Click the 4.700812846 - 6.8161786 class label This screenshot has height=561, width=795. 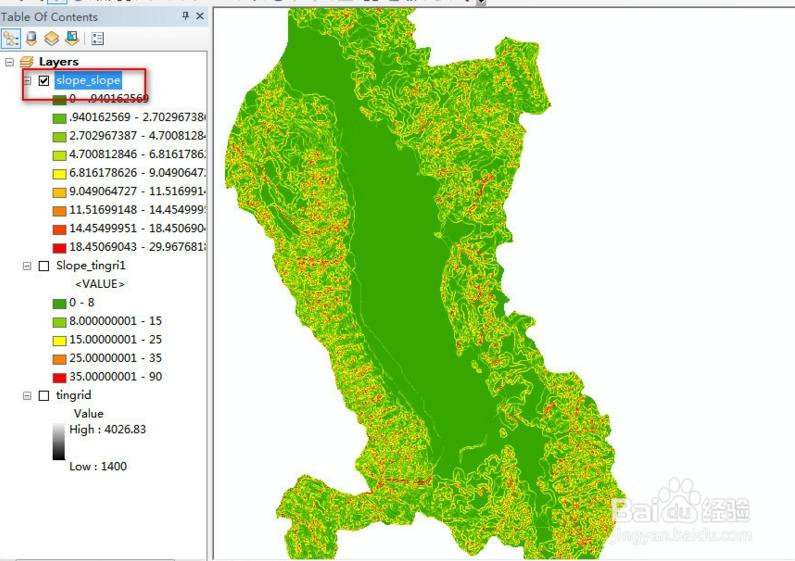(137, 154)
